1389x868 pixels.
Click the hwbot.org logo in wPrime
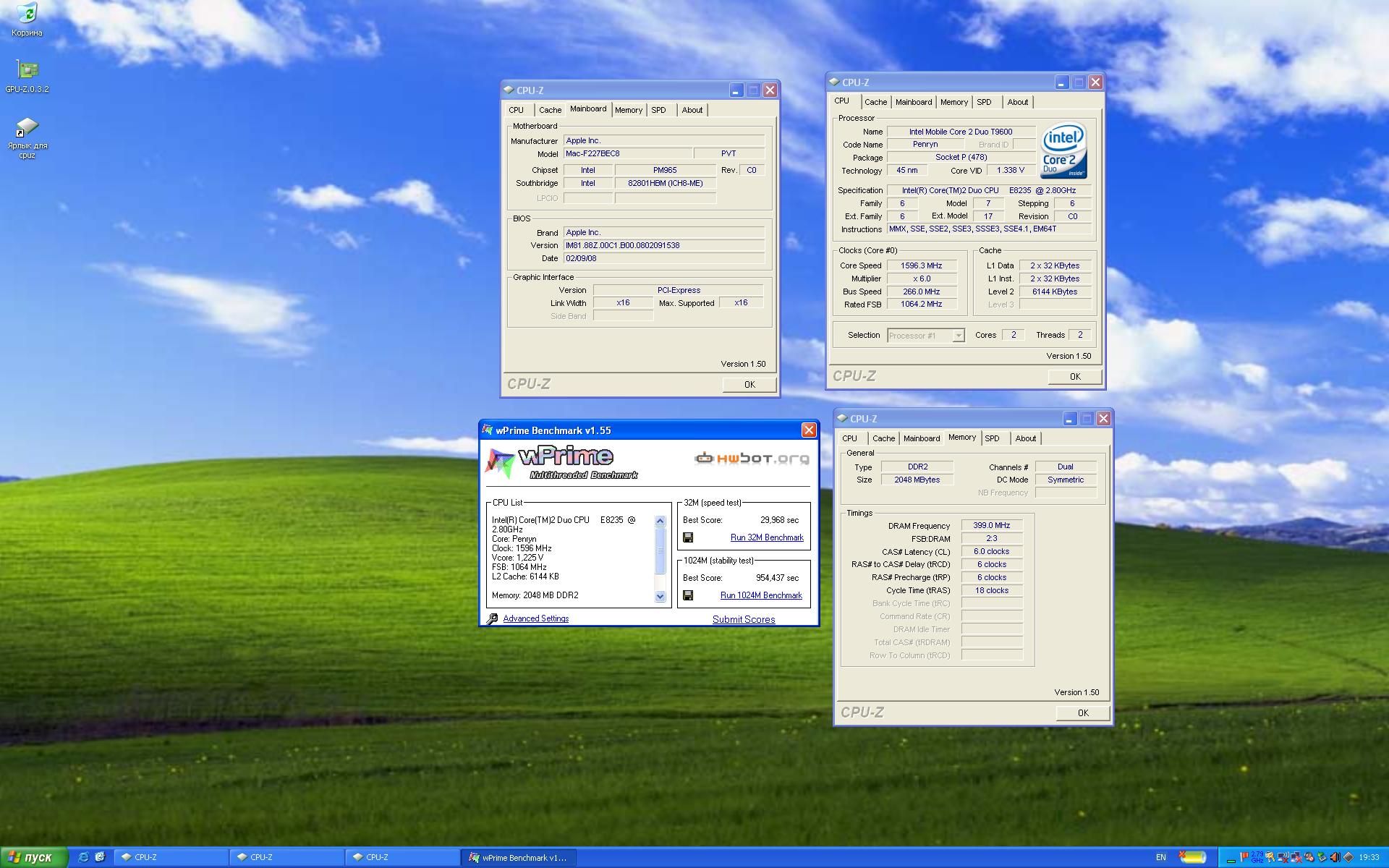tap(752, 458)
